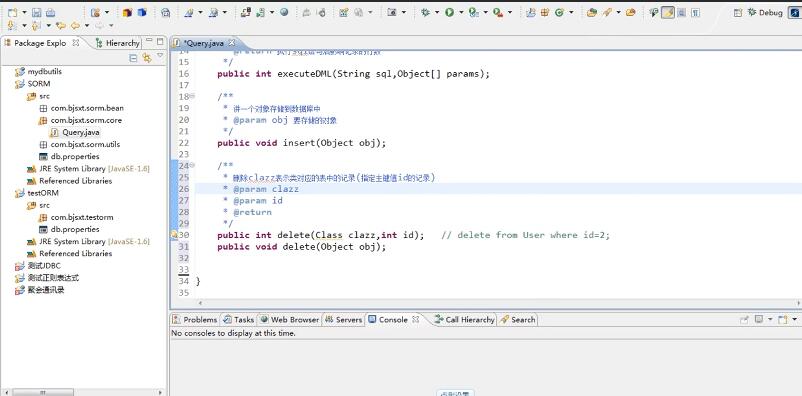This screenshot has width=802, height=396.
Task: Open the Problems tab
Action: (x=195, y=319)
